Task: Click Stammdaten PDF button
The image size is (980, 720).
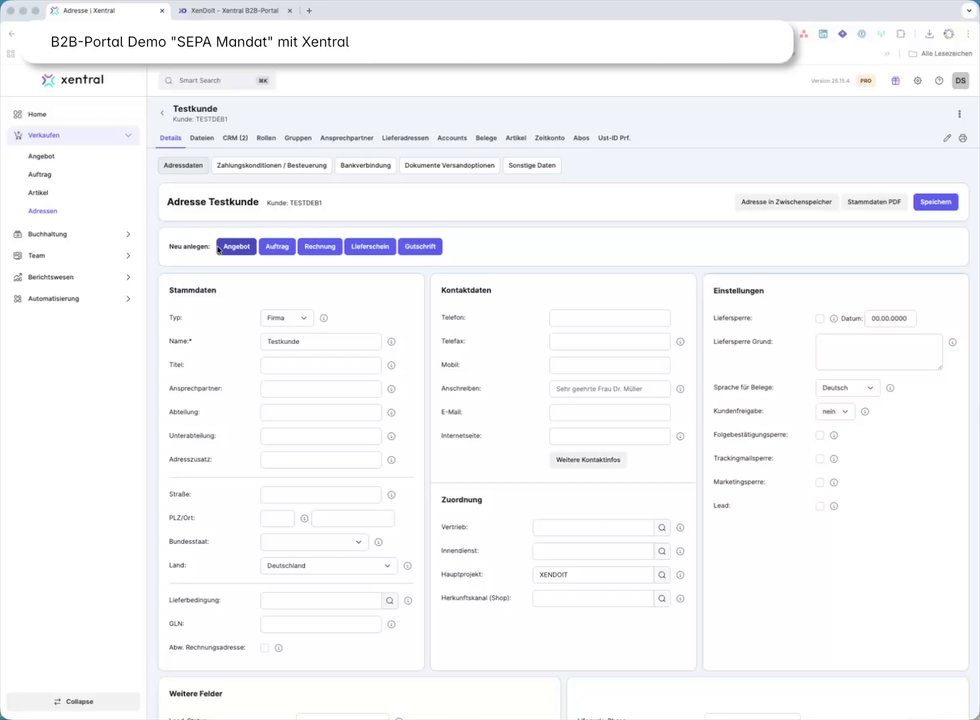Action: click(874, 202)
